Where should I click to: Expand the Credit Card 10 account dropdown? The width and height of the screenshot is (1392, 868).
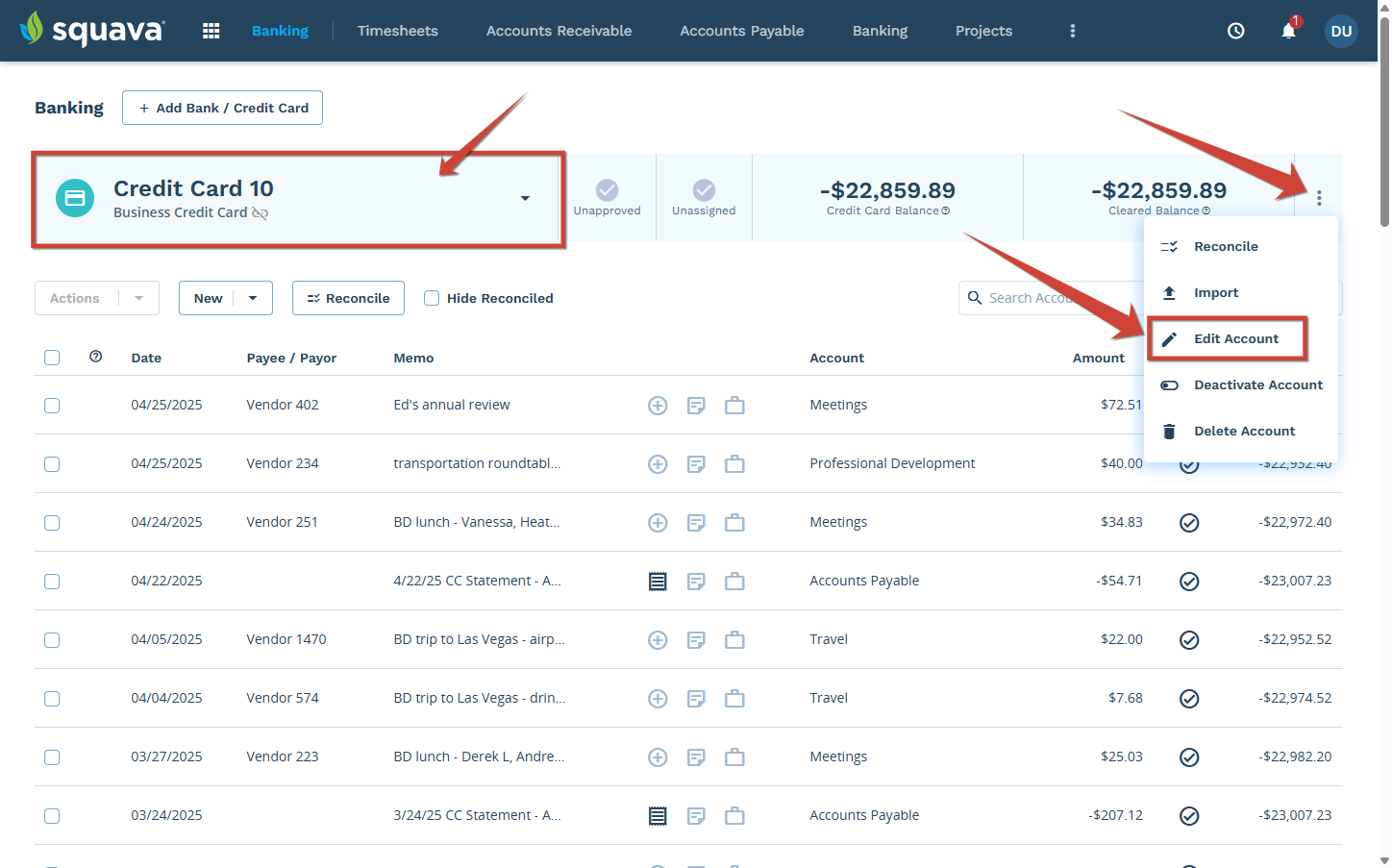click(x=525, y=198)
